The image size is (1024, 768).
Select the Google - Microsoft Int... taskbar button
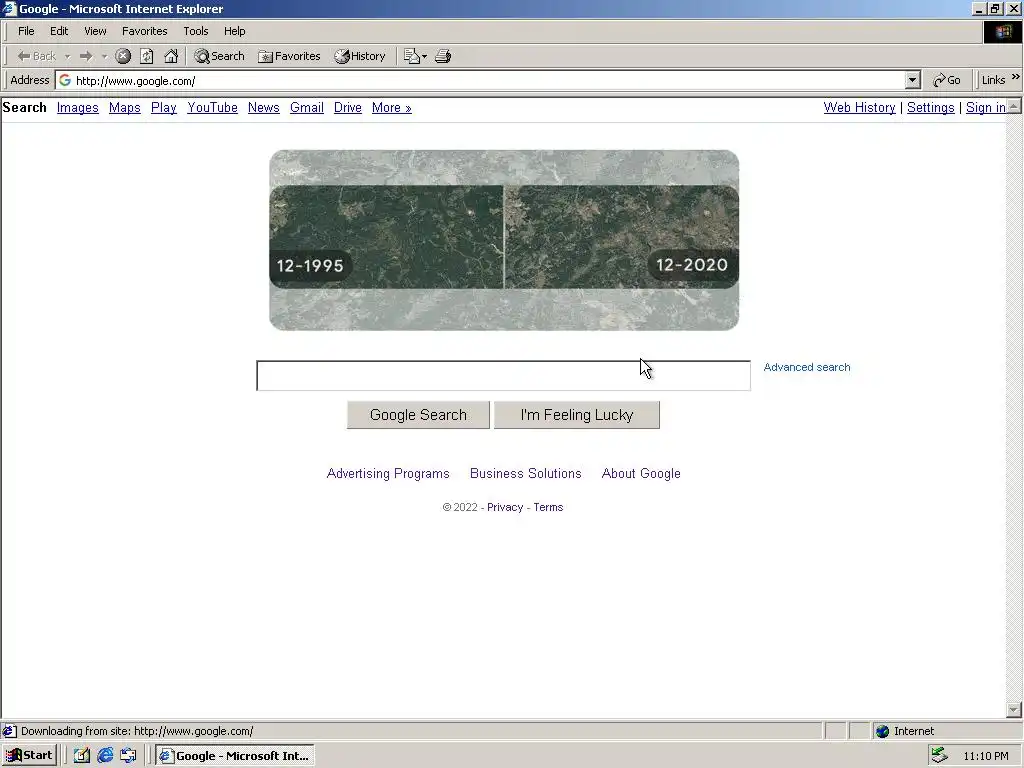(235, 756)
